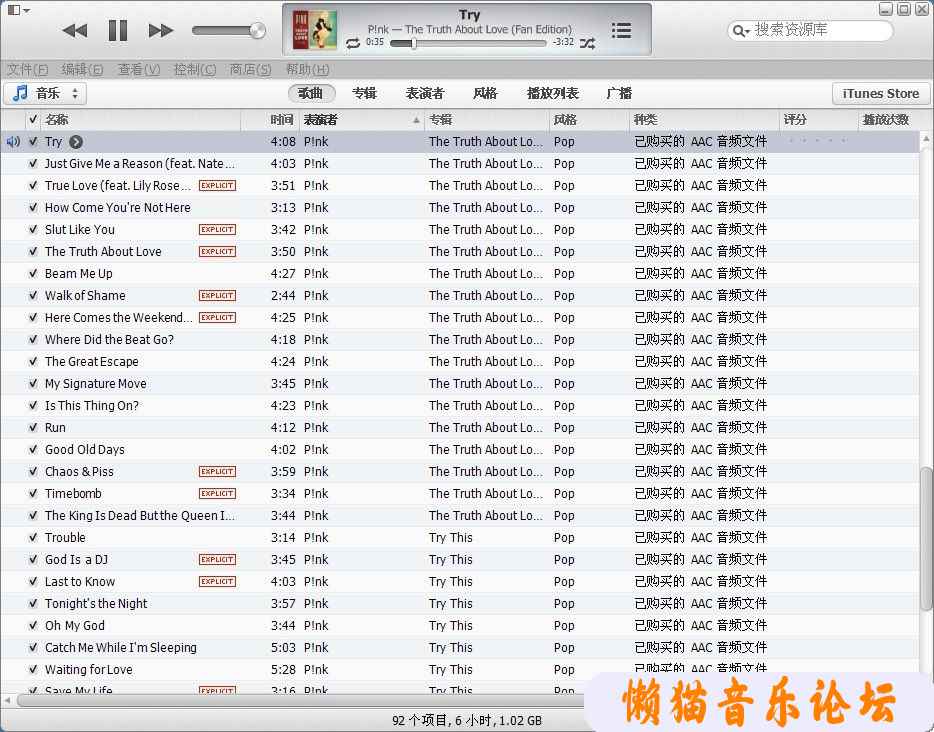The width and height of the screenshot is (934, 732).
Task: Switch to the 表演者 view tab
Action: pos(425,94)
